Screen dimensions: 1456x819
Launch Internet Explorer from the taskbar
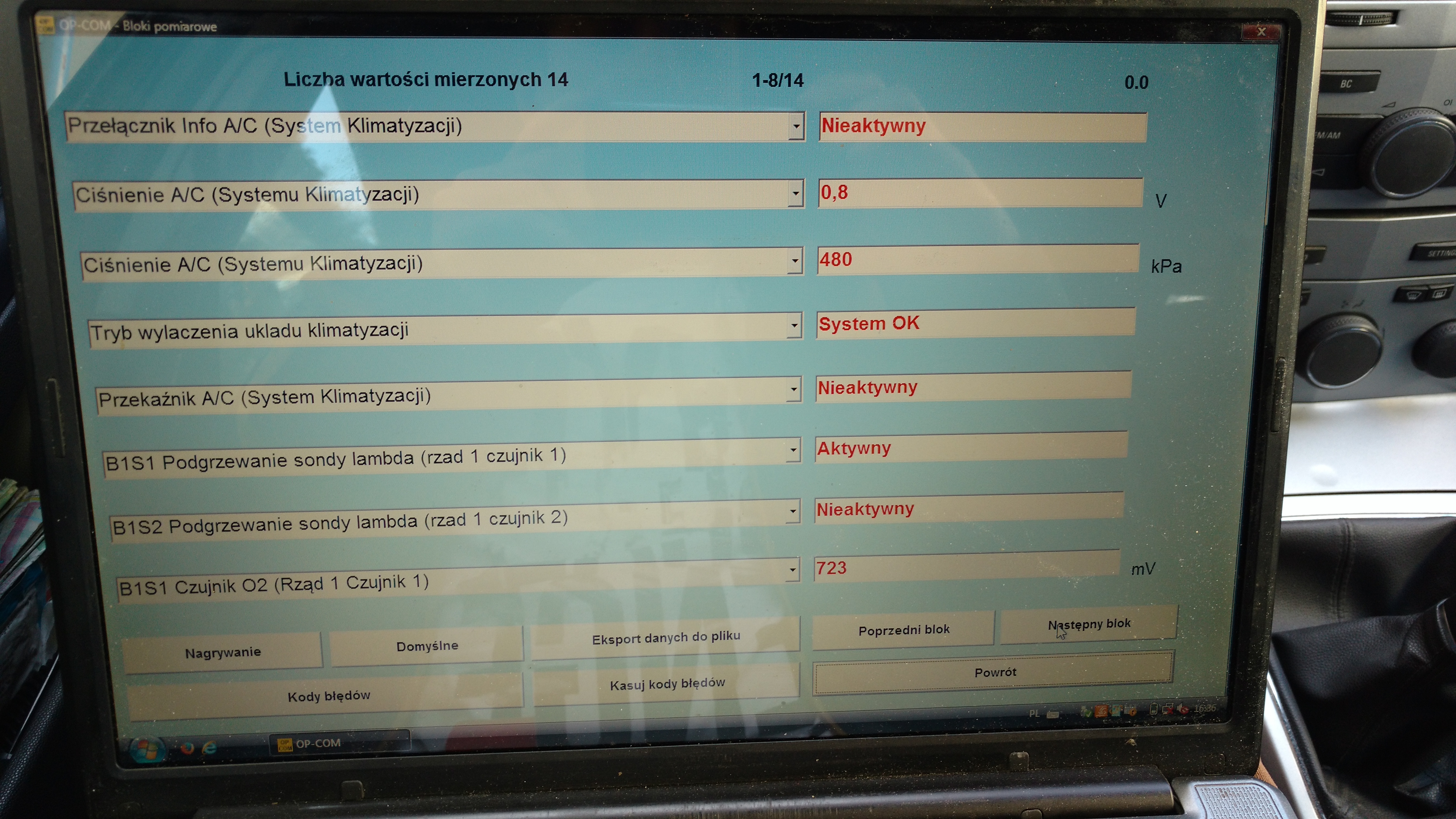point(210,748)
